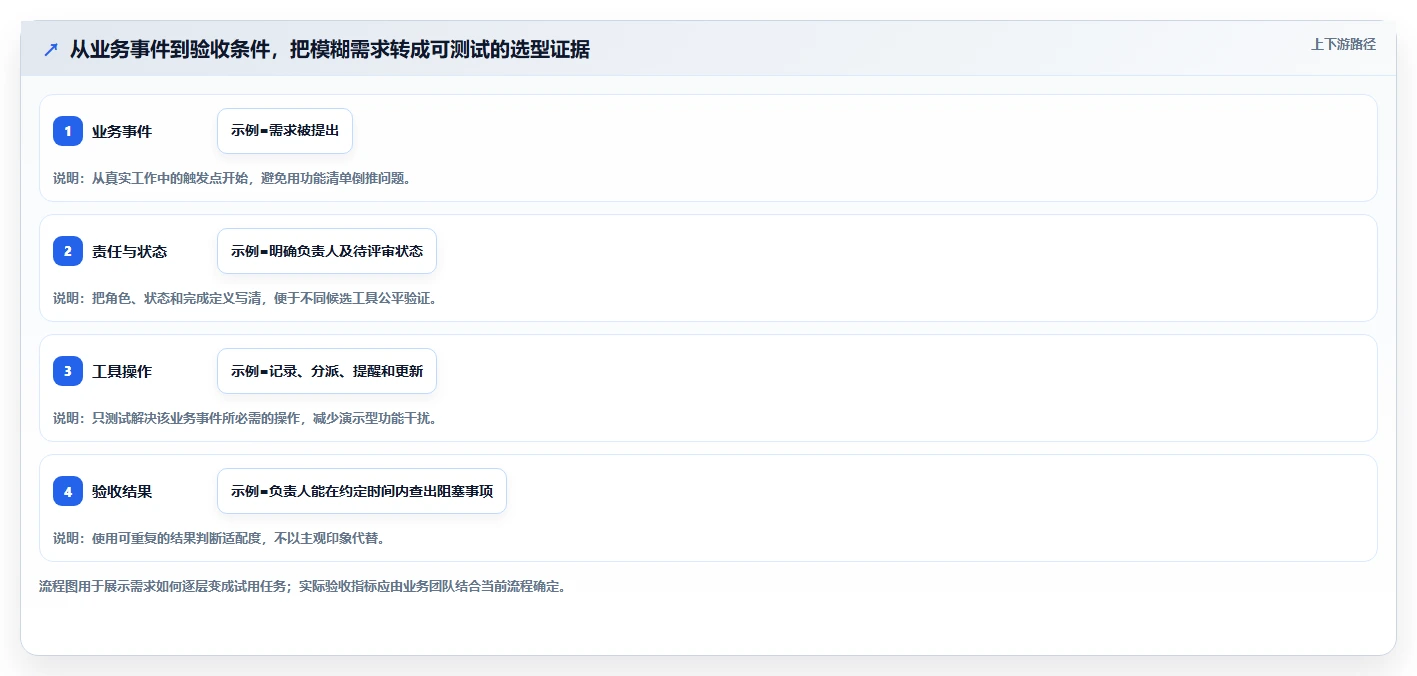Click the 责任与状态 step label
The width and height of the screenshot is (1417, 676).
coord(129,251)
